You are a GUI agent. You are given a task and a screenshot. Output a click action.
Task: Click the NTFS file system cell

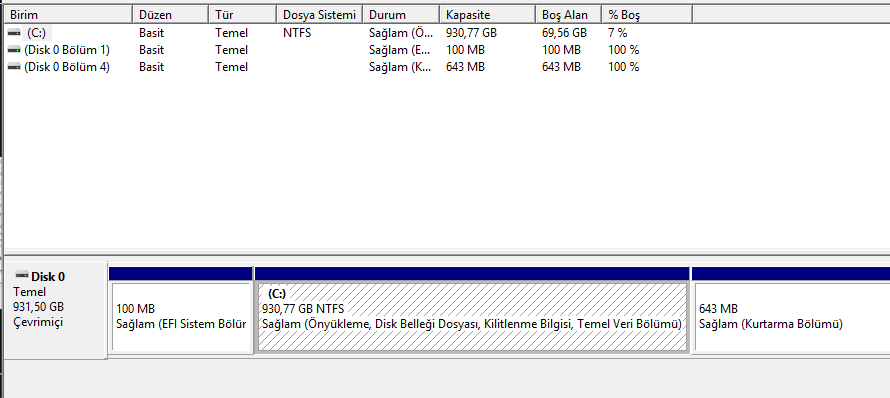tap(297, 33)
